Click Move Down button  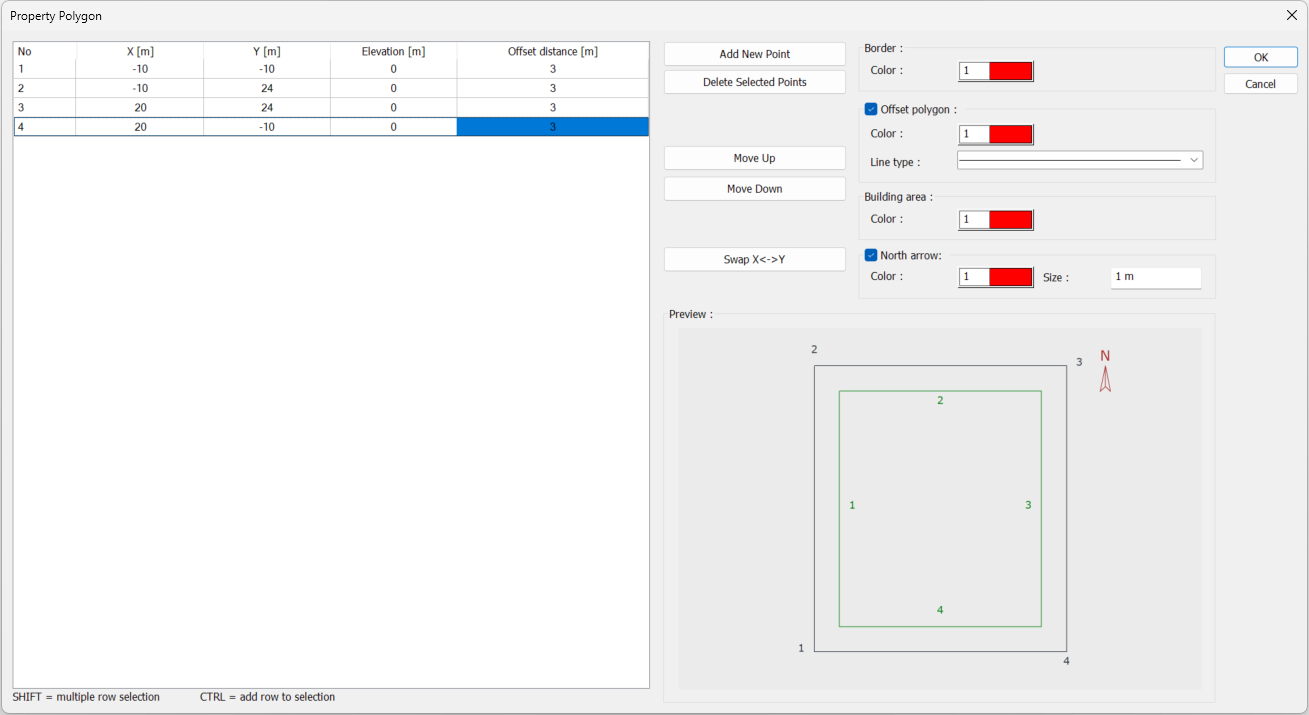click(754, 189)
